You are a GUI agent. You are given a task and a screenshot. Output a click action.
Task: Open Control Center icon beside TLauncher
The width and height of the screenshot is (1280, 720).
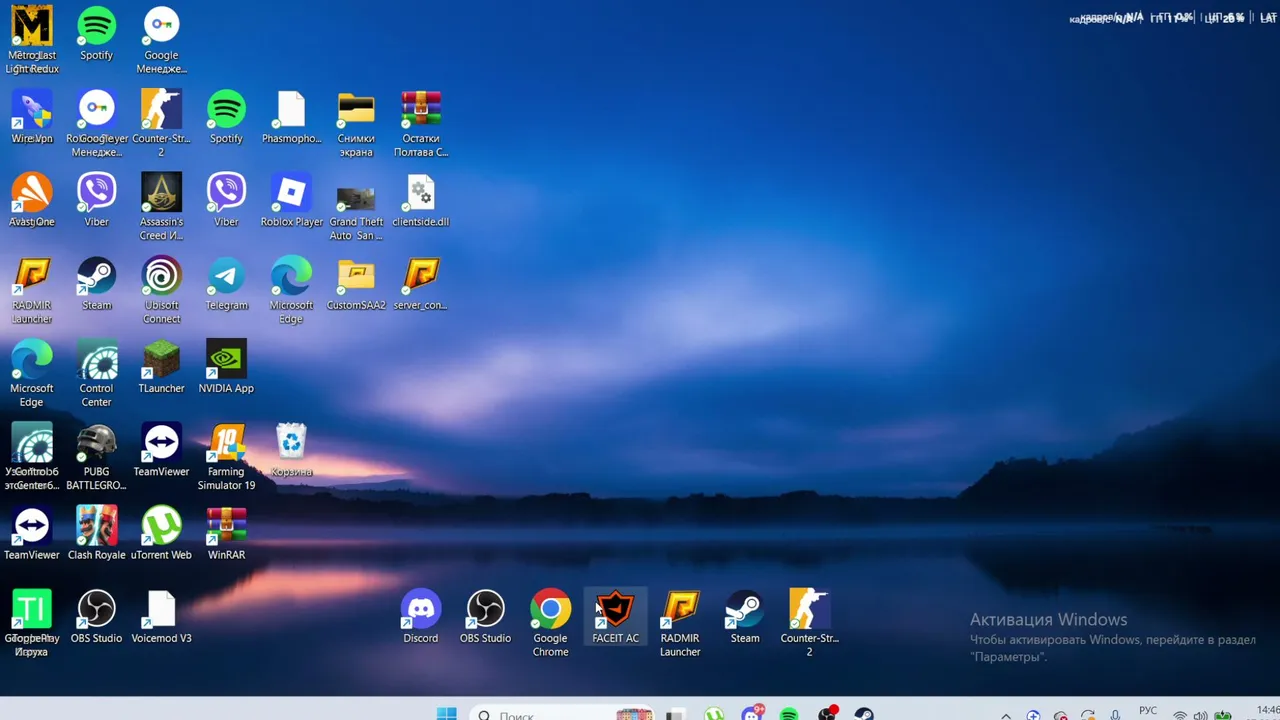click(x=96, y=373)
